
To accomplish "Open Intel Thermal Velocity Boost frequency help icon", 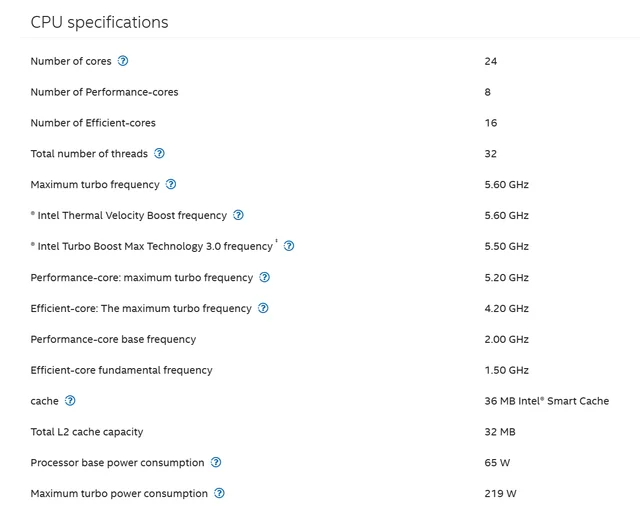I will (x=238, y=215).
